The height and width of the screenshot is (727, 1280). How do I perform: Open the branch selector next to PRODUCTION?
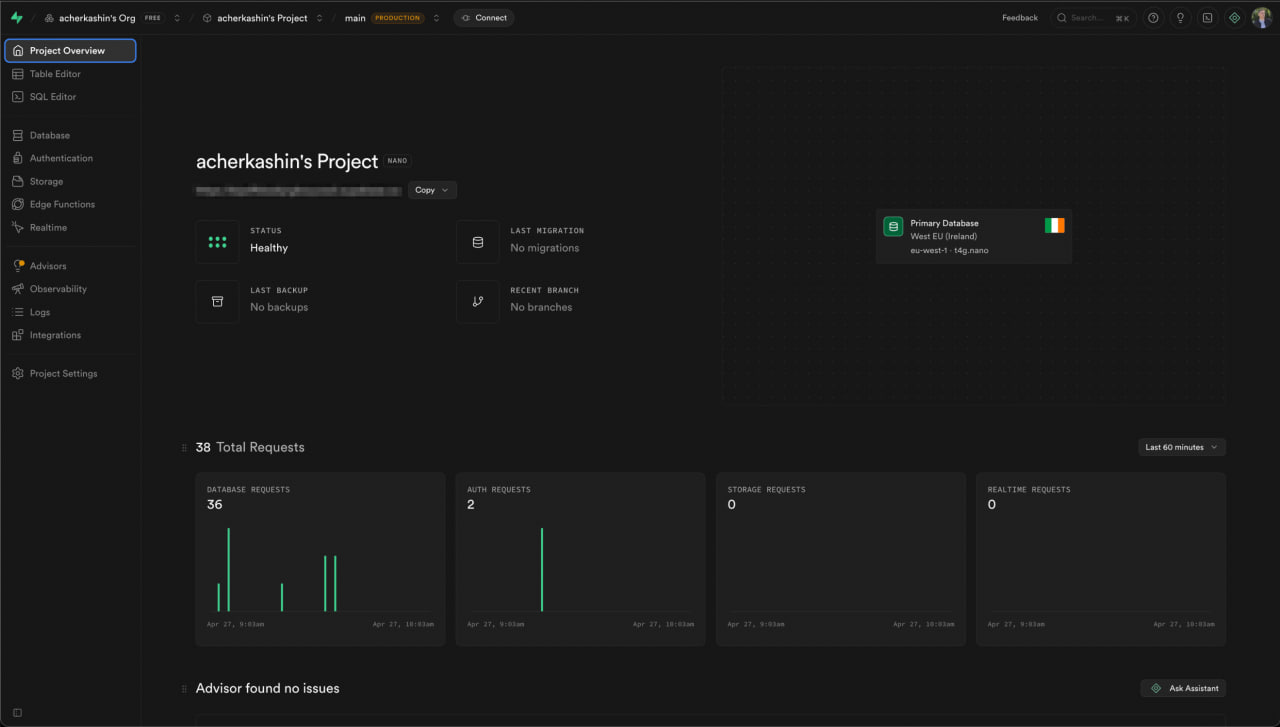436,18
